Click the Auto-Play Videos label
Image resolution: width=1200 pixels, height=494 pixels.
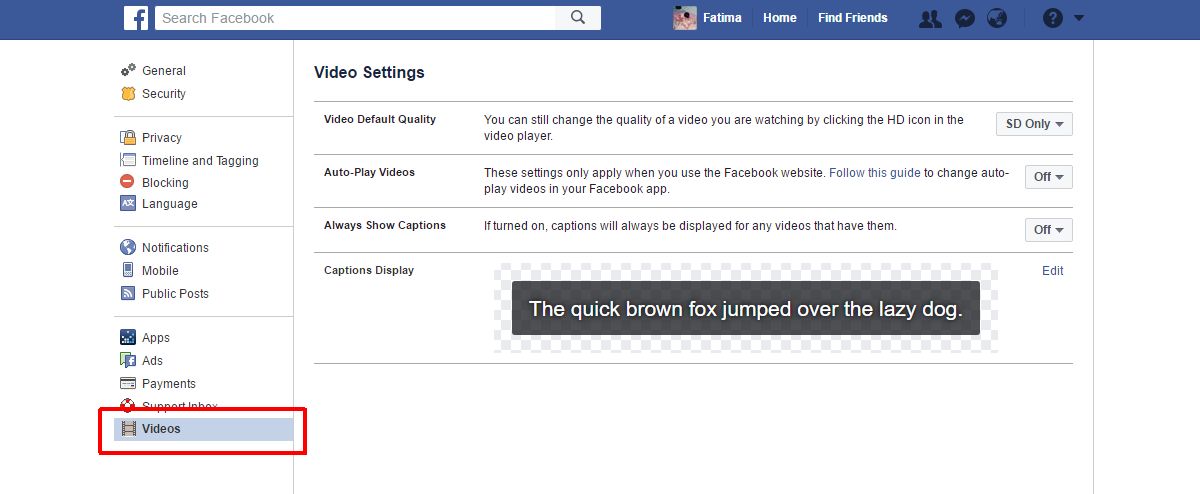pyautogui.click(x=369, y=172)
